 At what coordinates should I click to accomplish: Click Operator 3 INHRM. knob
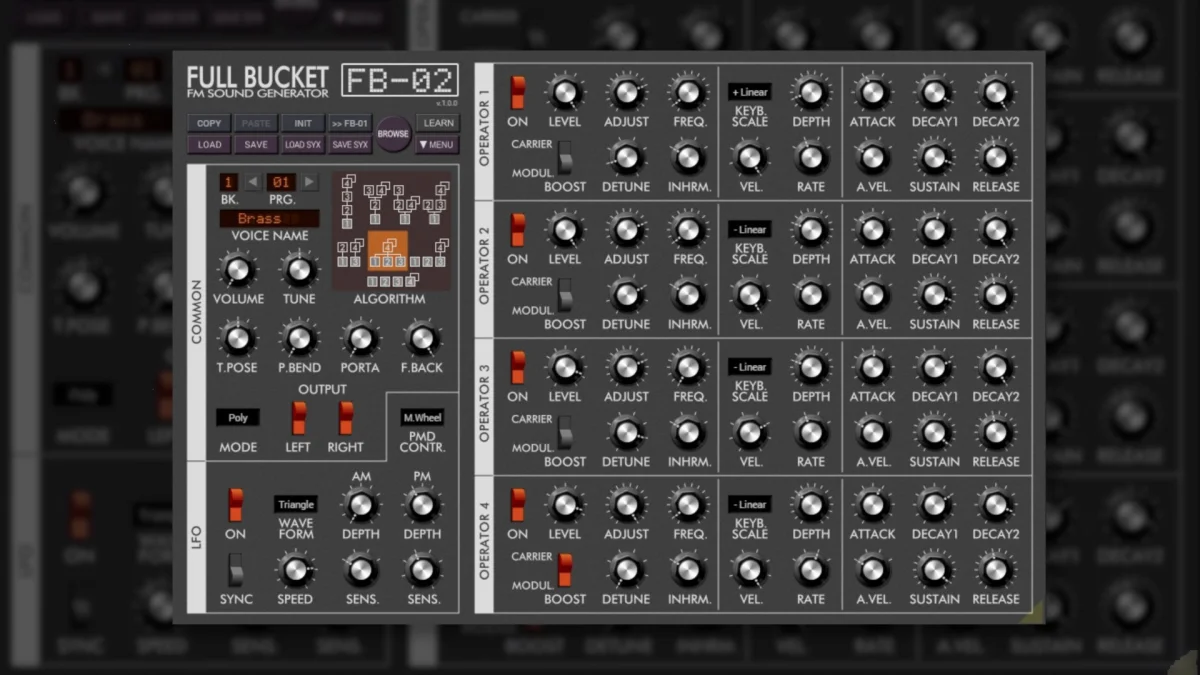(688, 433)
